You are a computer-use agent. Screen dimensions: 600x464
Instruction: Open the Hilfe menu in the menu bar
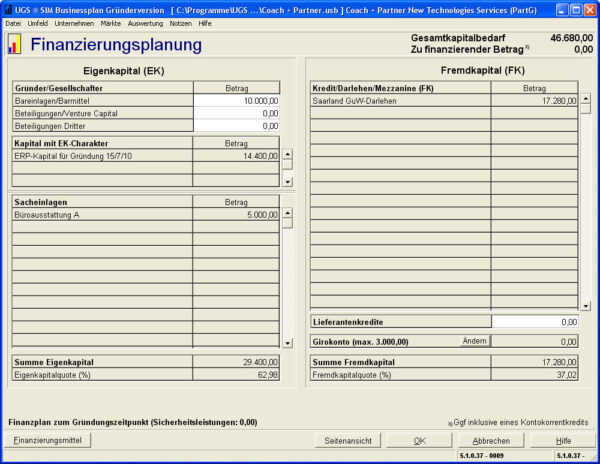point(205,23)
